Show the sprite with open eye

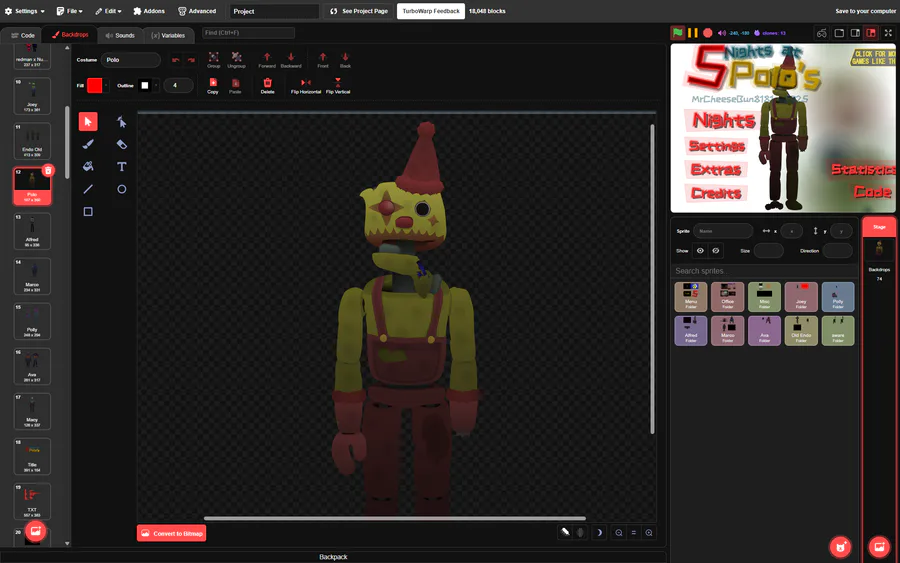pos(700,251)
